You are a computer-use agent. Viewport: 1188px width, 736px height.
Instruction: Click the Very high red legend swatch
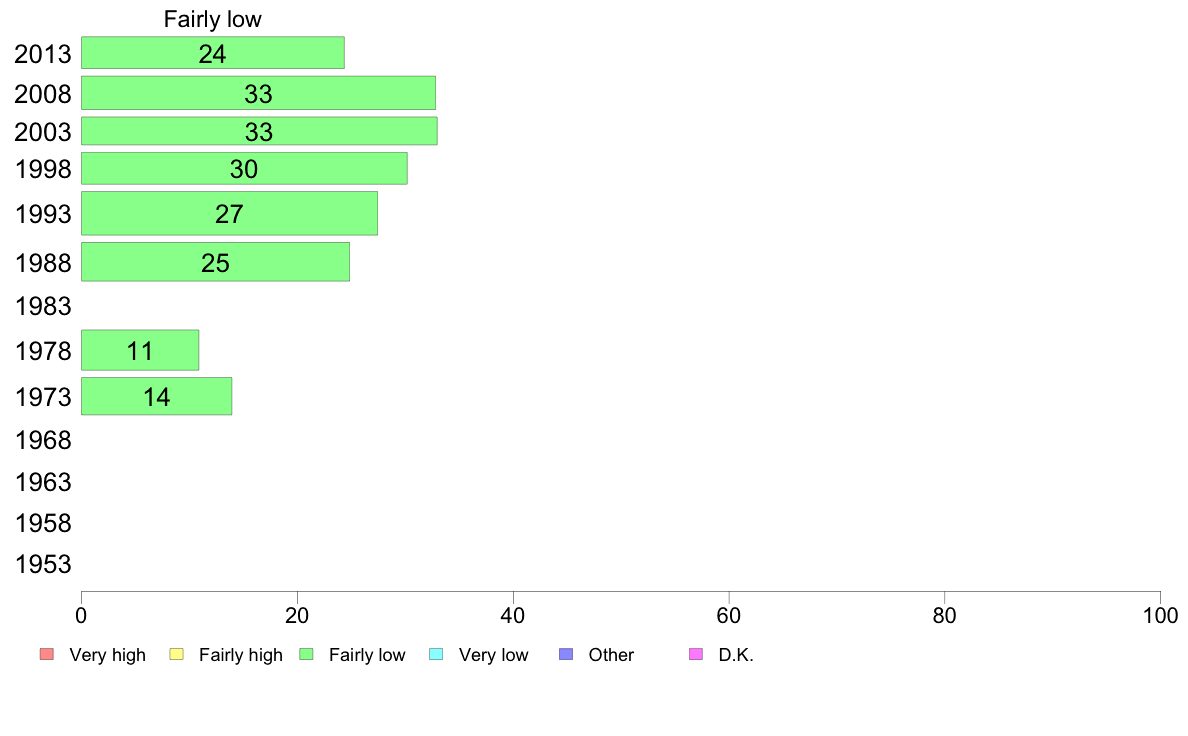tap(47, 654)
